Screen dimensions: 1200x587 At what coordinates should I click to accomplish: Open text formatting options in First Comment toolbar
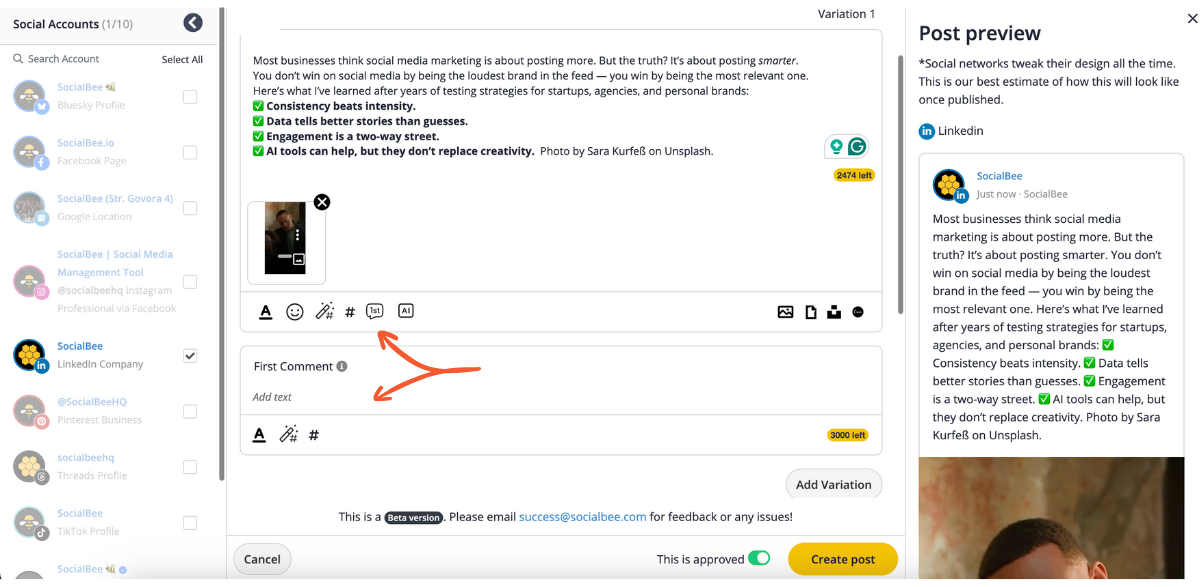pos(259,435)
